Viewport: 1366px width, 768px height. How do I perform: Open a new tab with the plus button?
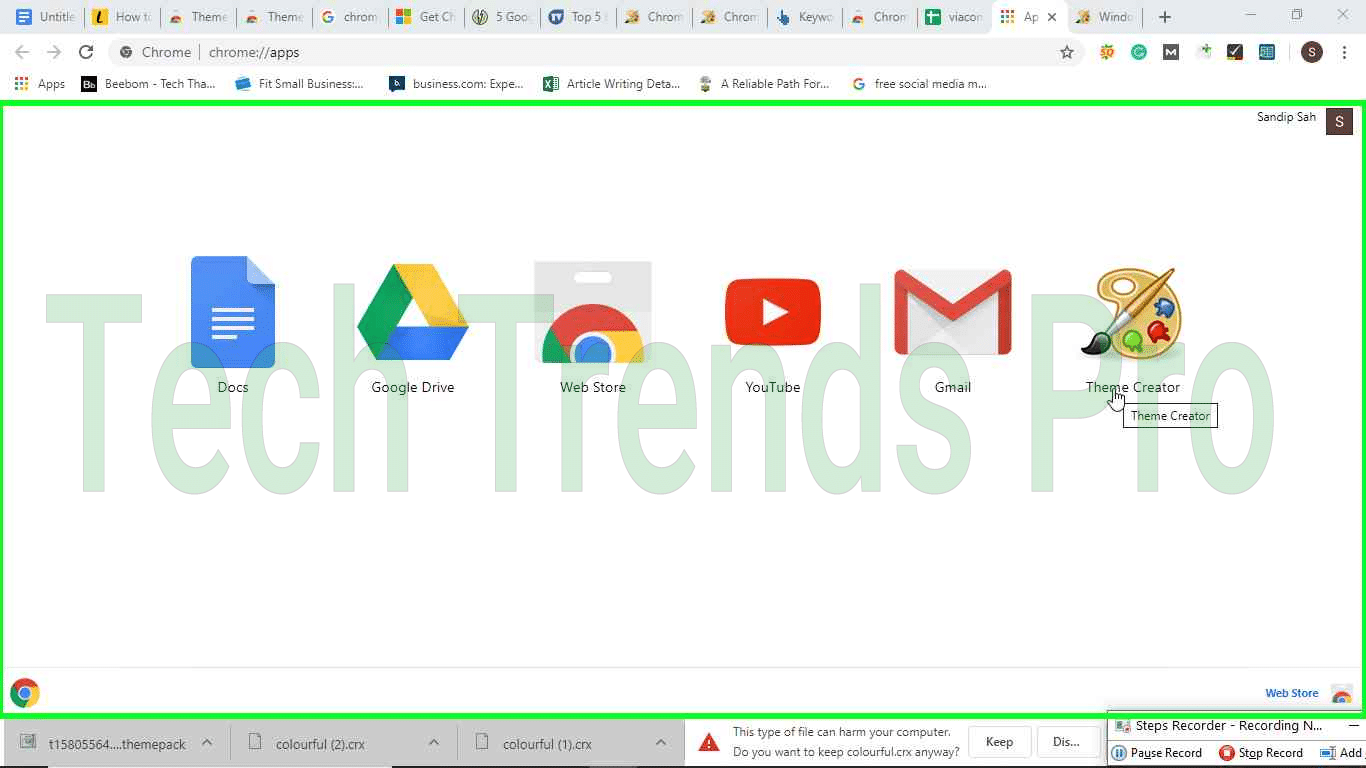(x=1164, y=17)
